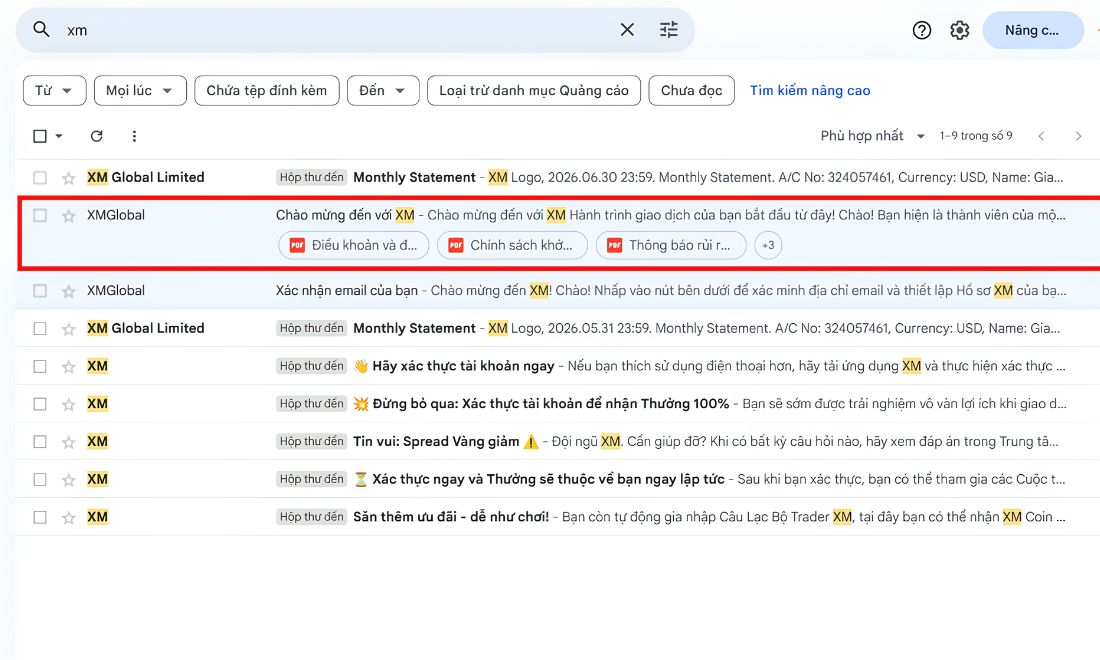Star the Tin vui: Spread Vàng giảm email
This screenshot has width=1100, height=660.
pos(68,442)
